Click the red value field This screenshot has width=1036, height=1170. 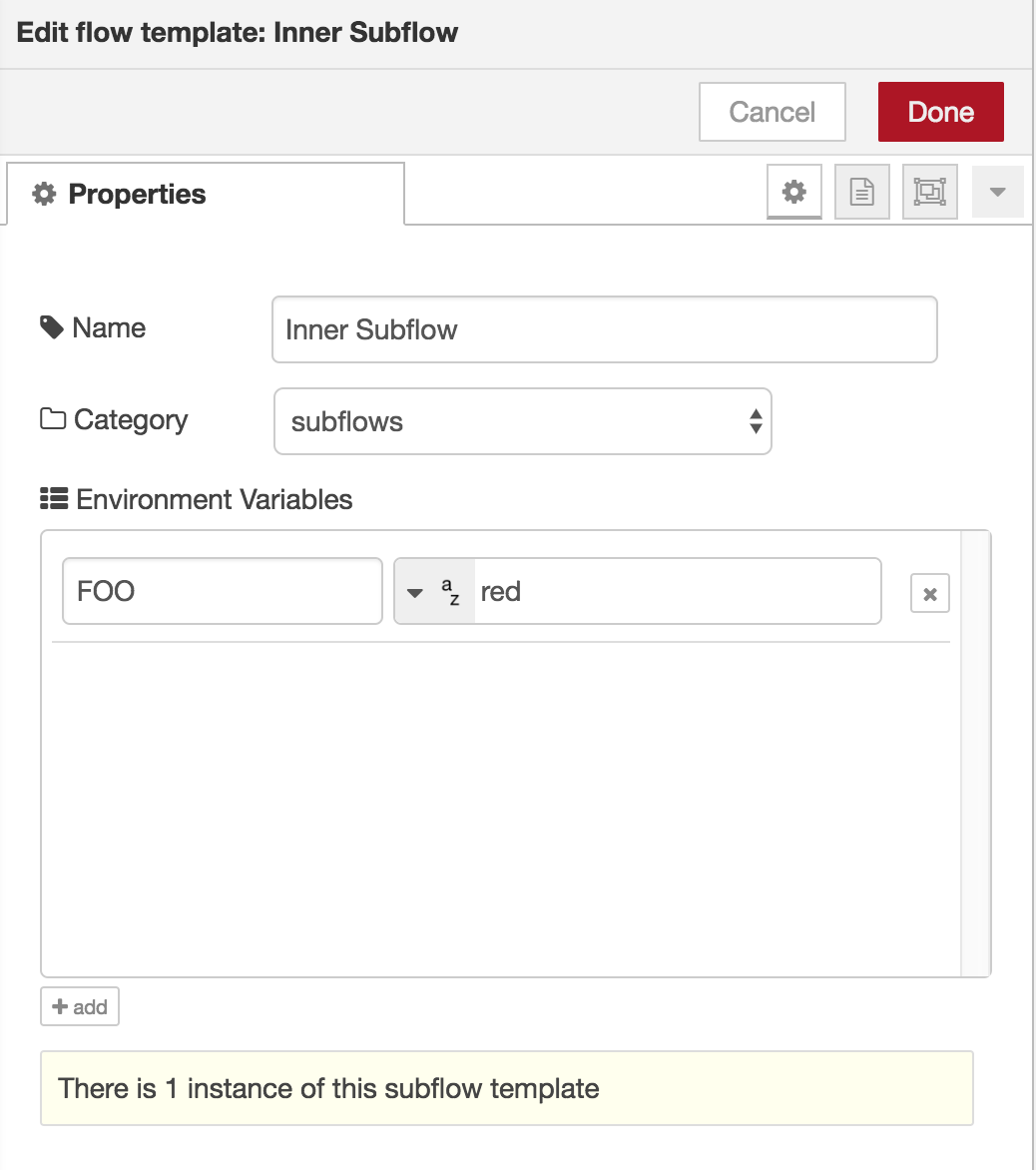pos(678,591)
